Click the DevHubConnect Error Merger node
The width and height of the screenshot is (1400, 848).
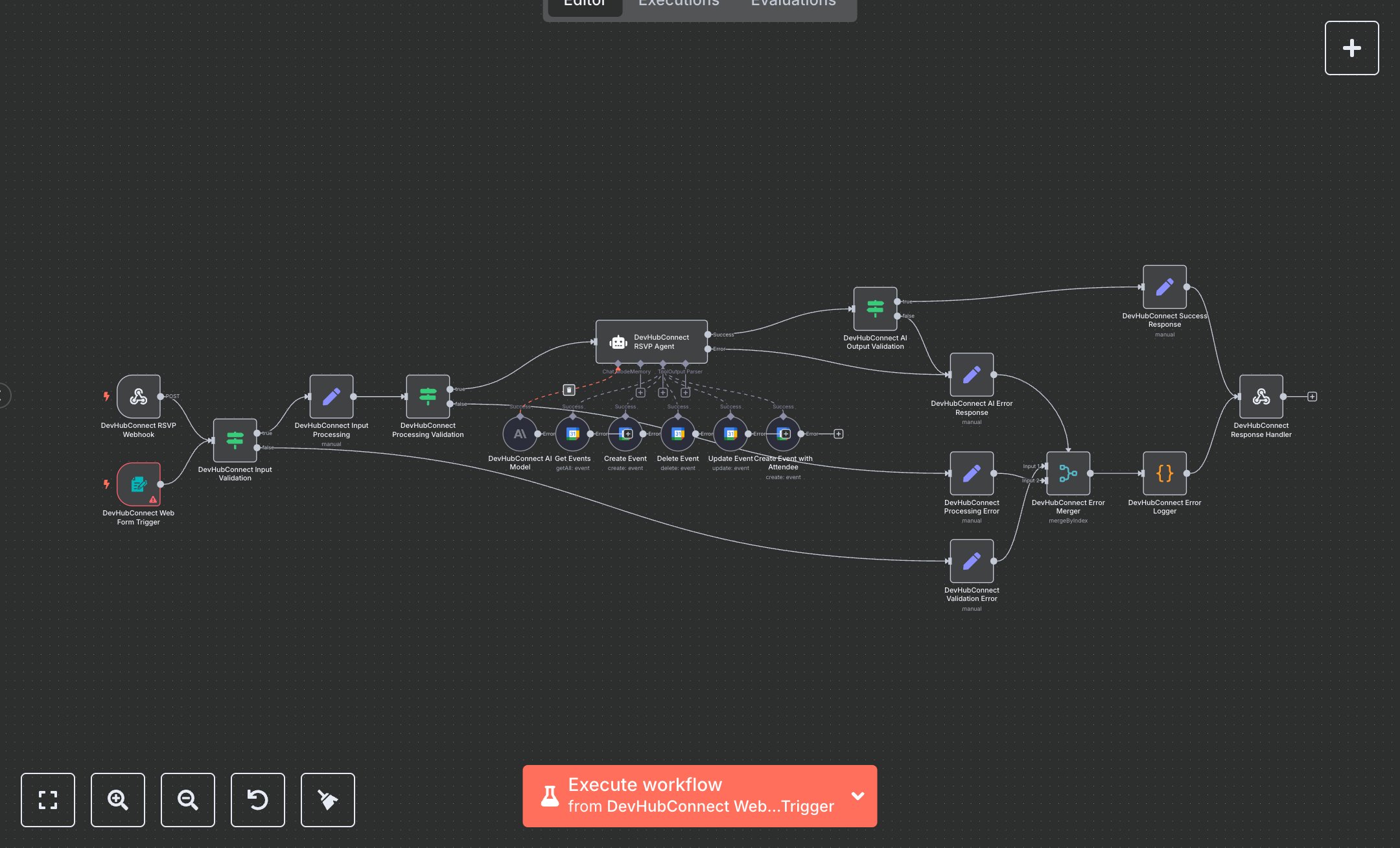click(1067, 474)
